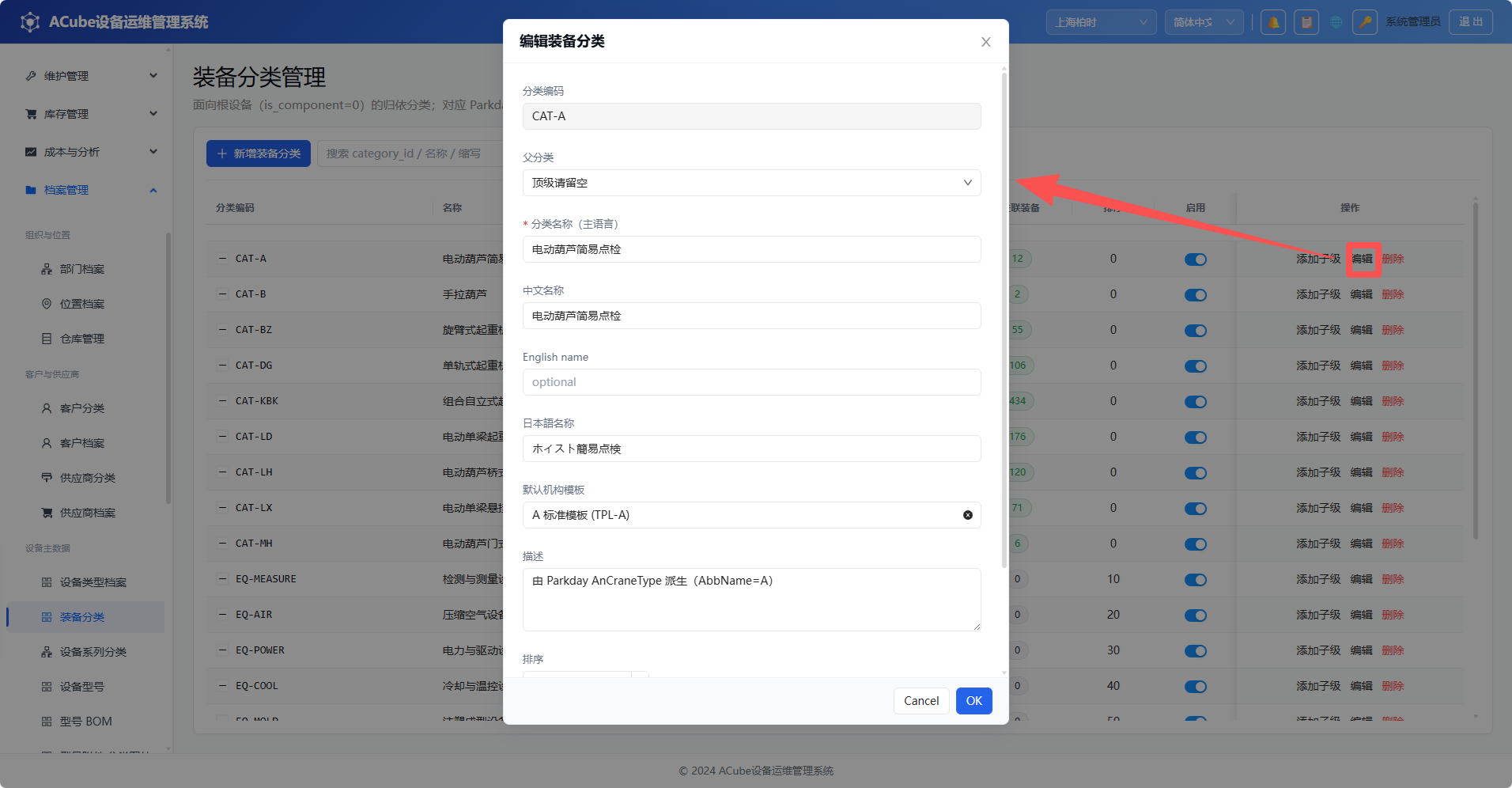Click the 描述 text area
Image resolution: width=1512 pixels, height=788 pixels.
[x=752, y=600]
